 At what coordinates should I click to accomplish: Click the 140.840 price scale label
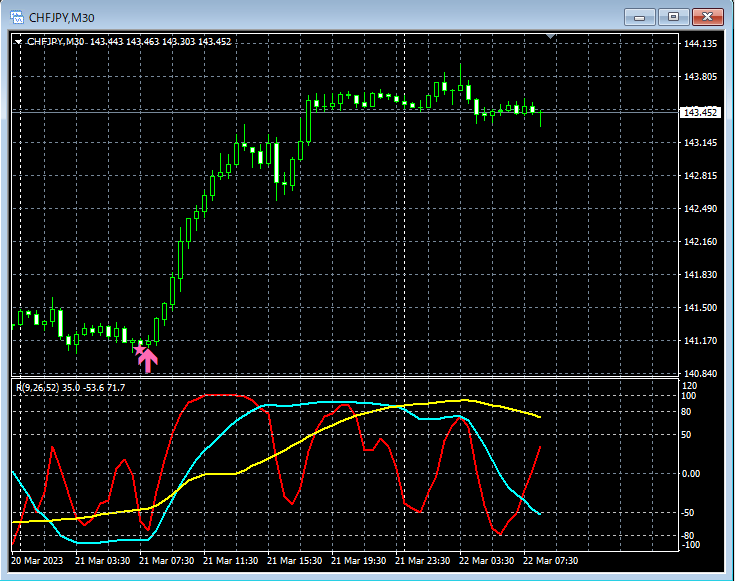(700, 374)
